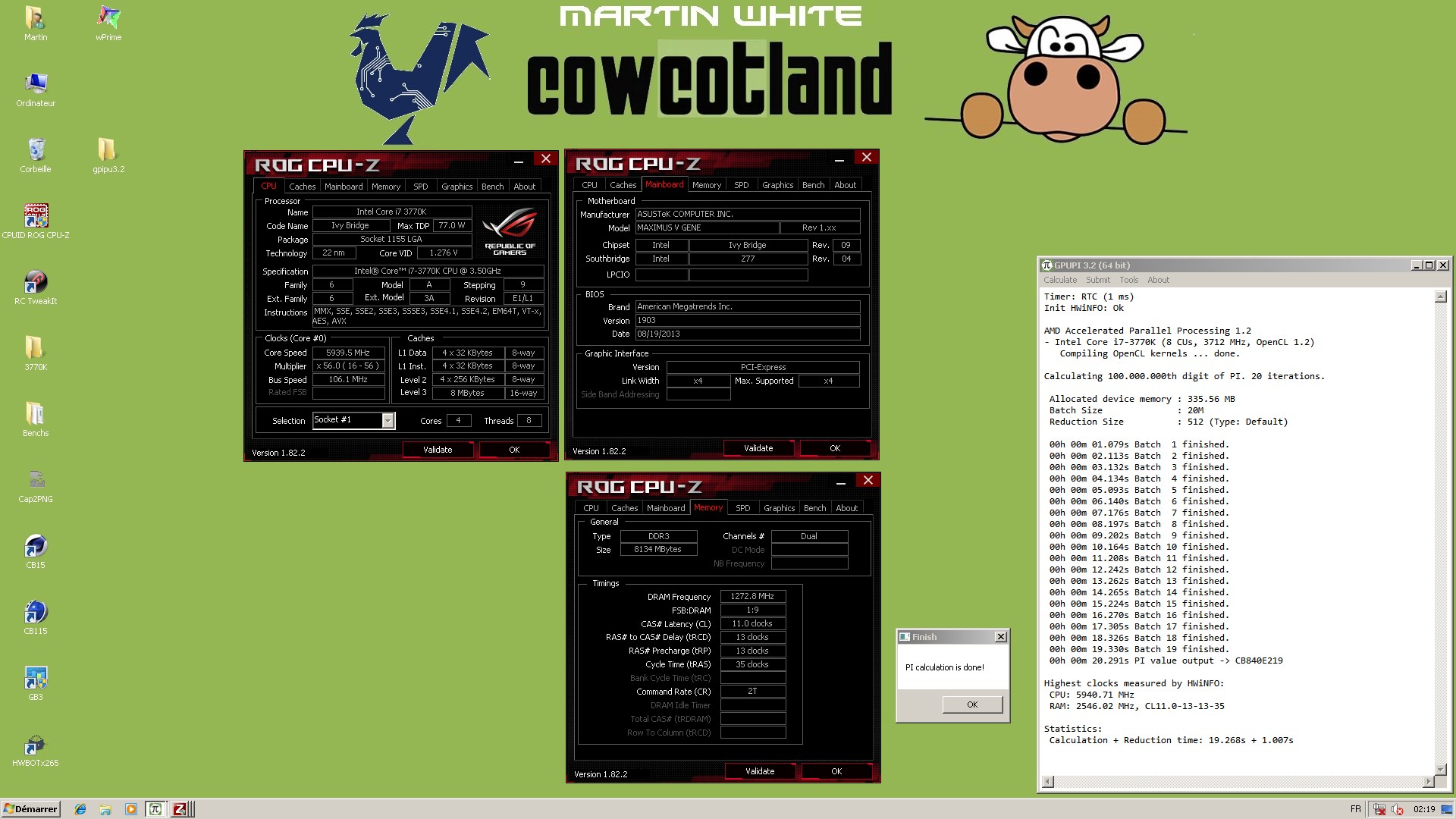
Task: Click GPUPI vertical scrollbar down arrow
Action: 1441,769
